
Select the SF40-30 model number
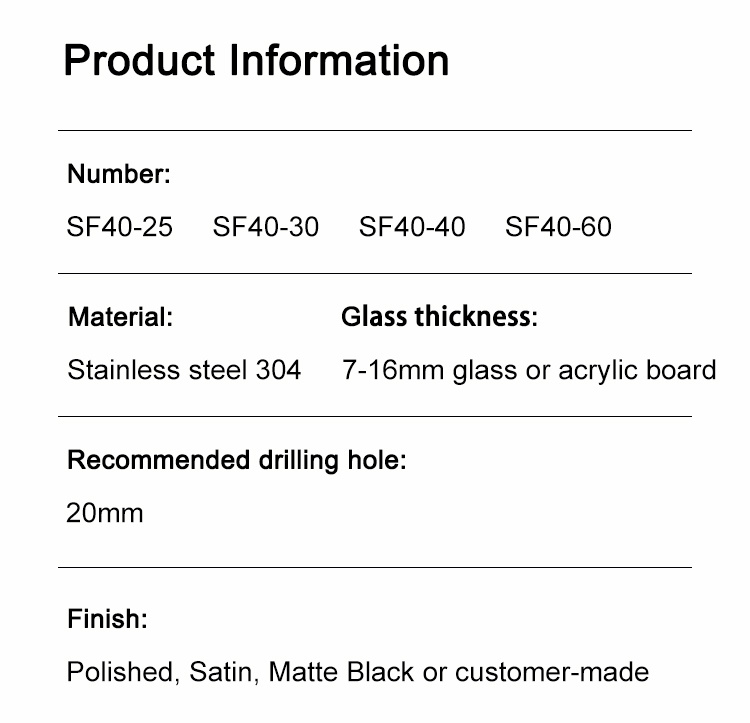click(266, 227)
